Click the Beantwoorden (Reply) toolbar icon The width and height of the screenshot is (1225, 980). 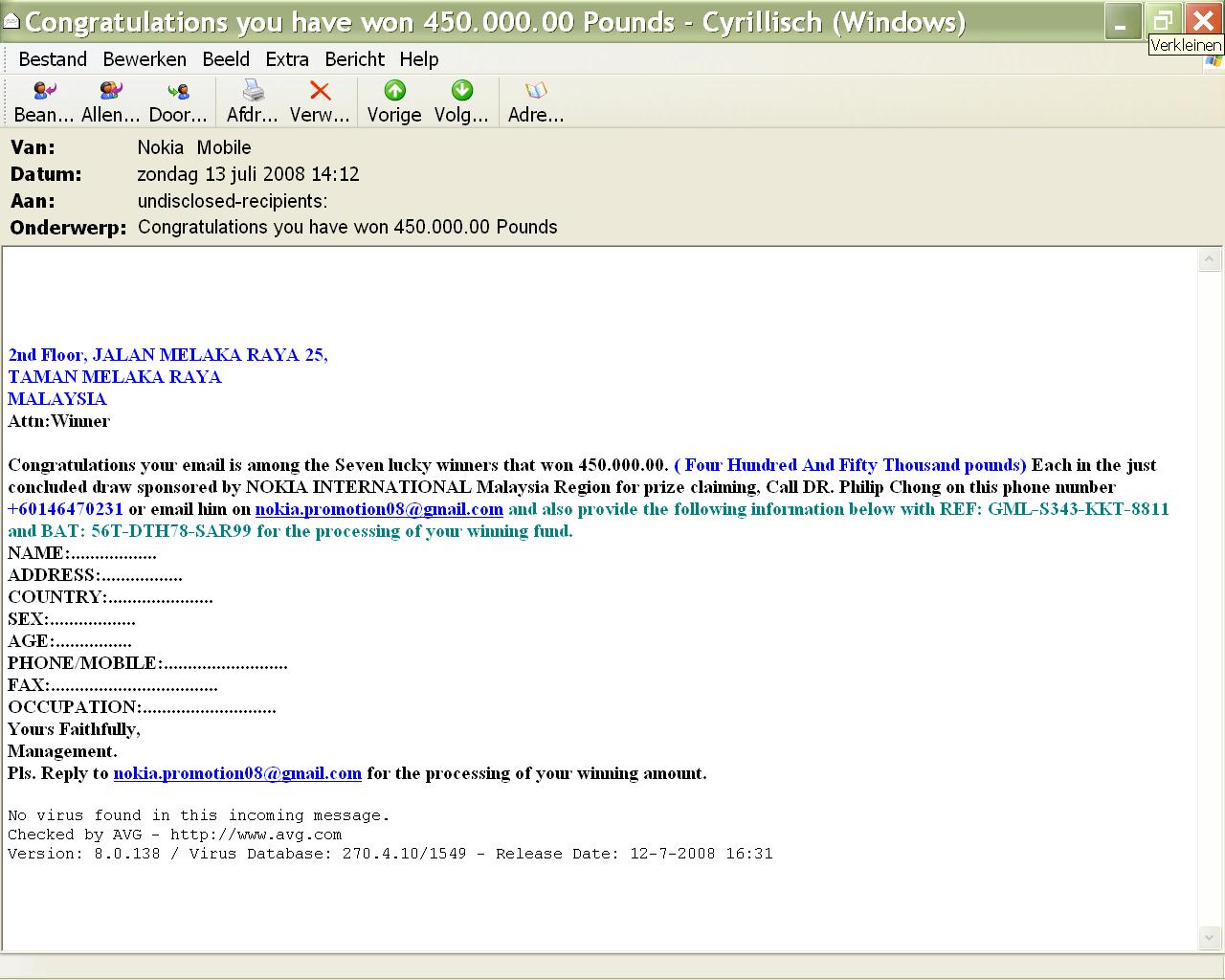coord(44,92)
